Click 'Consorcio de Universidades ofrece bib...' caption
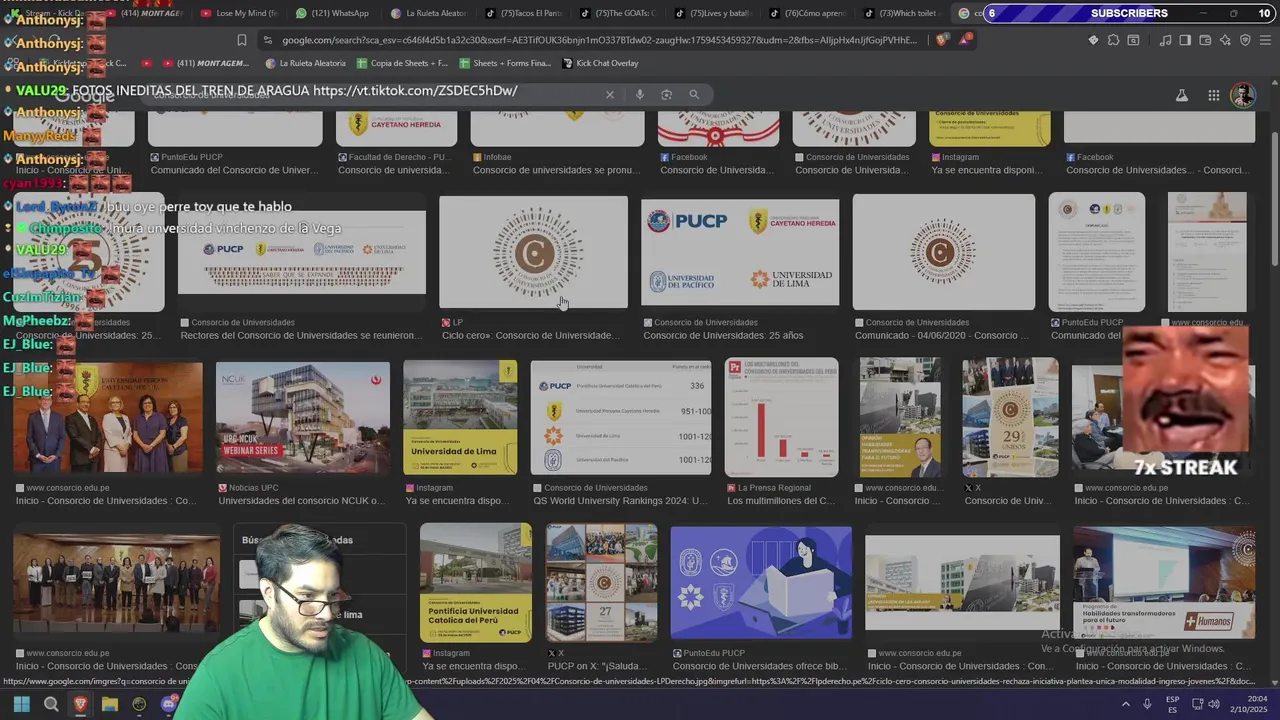This screenshot has height=720, width=1280. 760,666
